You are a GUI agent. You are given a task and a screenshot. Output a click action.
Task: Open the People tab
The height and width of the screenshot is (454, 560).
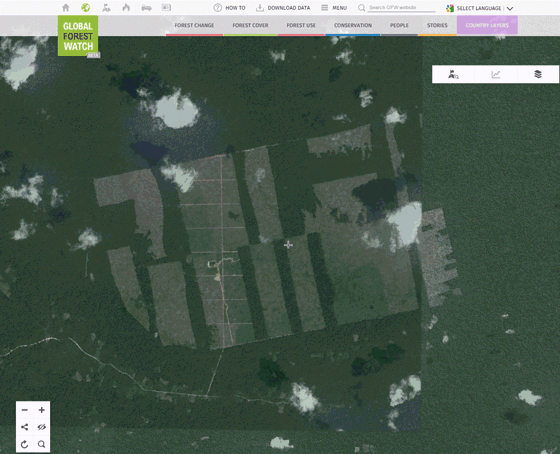(399, 25)
